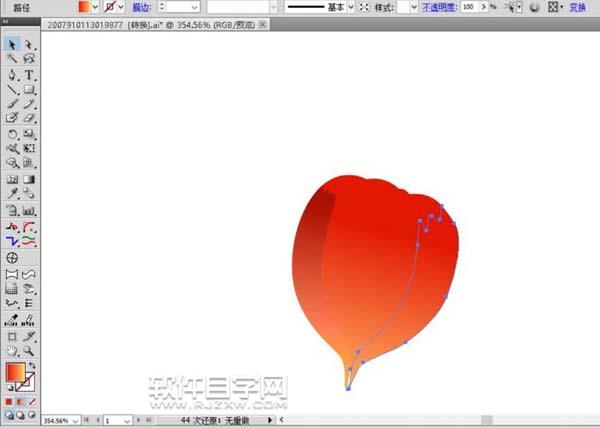This screenshot has width=600, height=428.
Task: Expand the stroke profile 基本 dropdown
Action: pos(351,7)
